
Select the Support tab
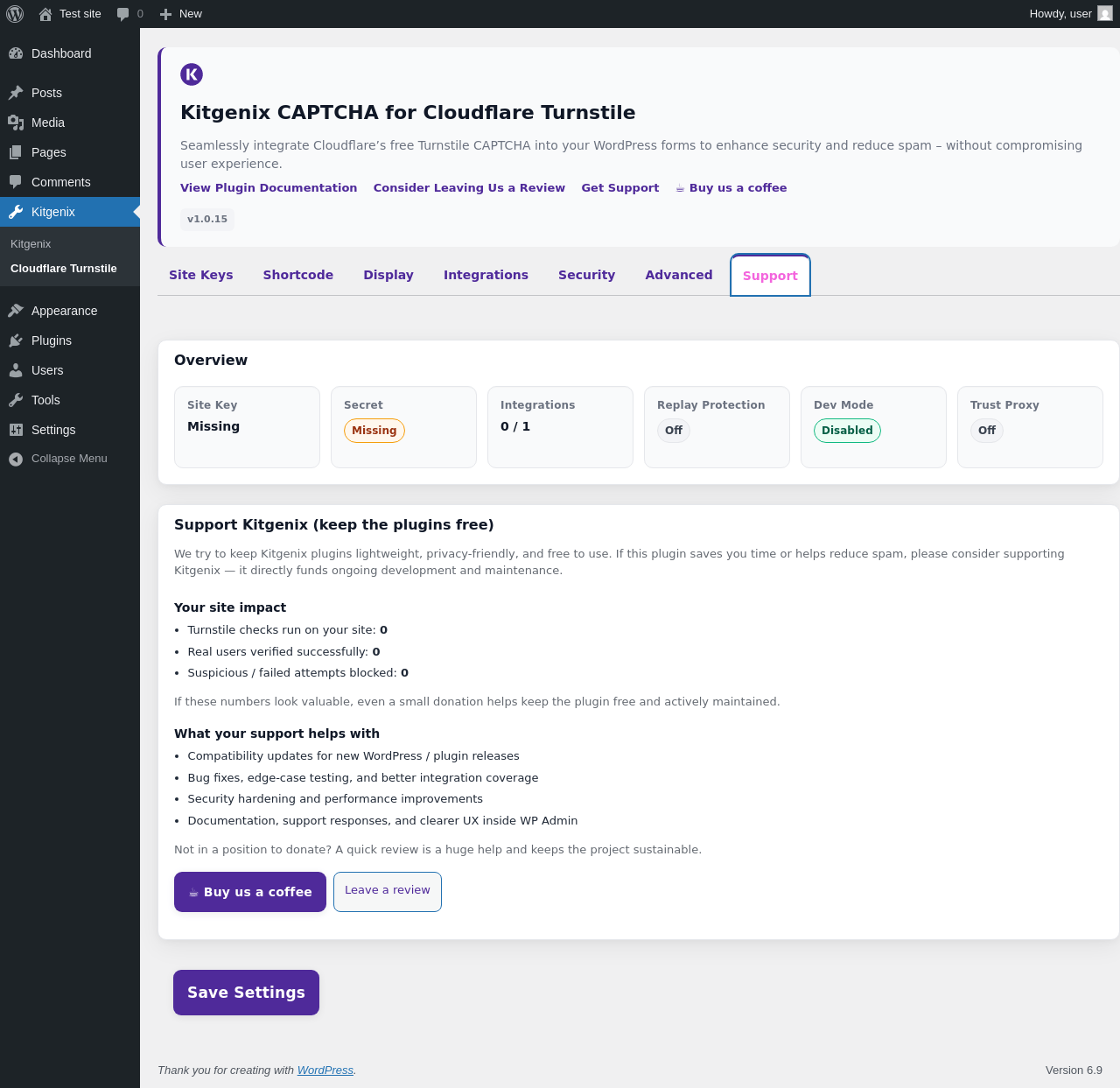tap(770, 276)
